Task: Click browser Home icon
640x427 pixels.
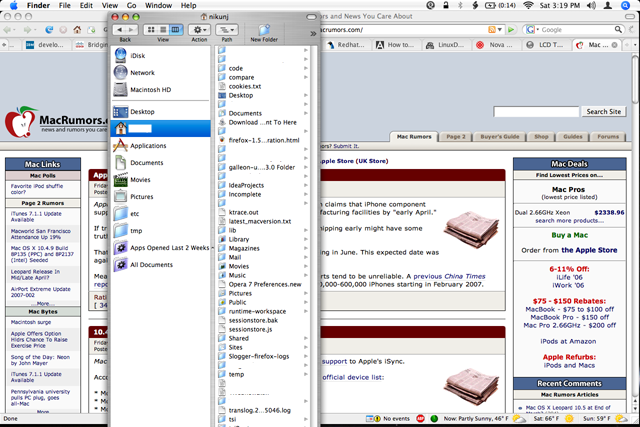Action: click(77, 29)
